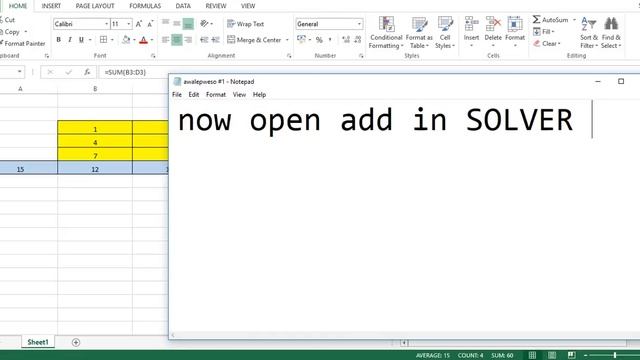Expand the font color dropdown arrow

tap(152, 40)
